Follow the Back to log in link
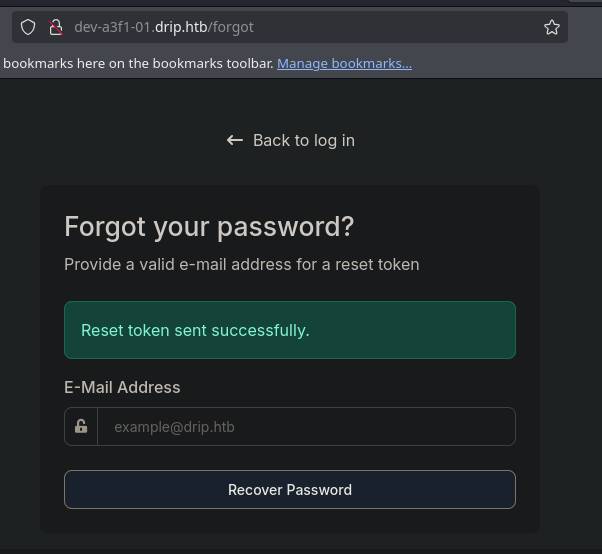The width and height of the screenshot is (602, 554). 303,140
